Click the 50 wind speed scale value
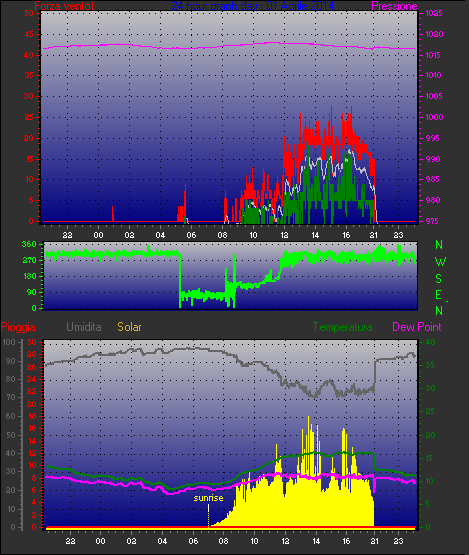The width and height of the screenshot is (469, 555). pyautogui.click(x=29, y=13)
